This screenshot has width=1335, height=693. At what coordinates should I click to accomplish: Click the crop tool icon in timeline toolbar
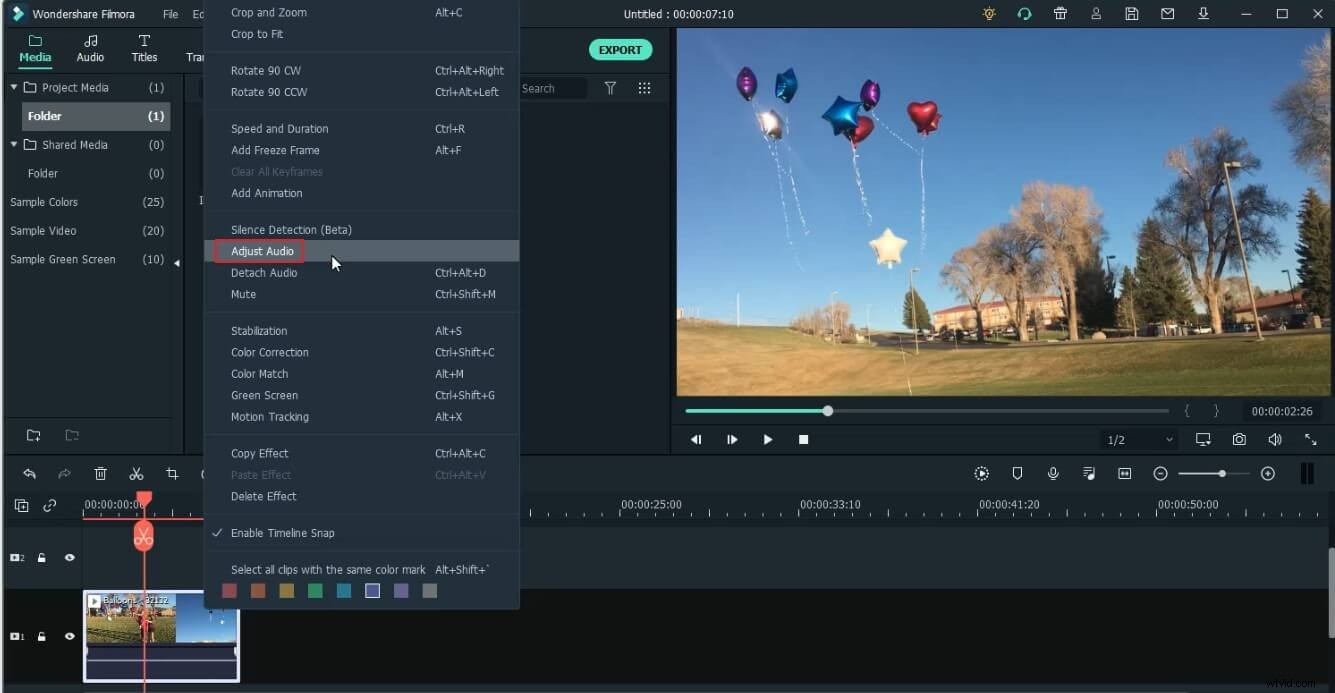[x=172, y=474]
